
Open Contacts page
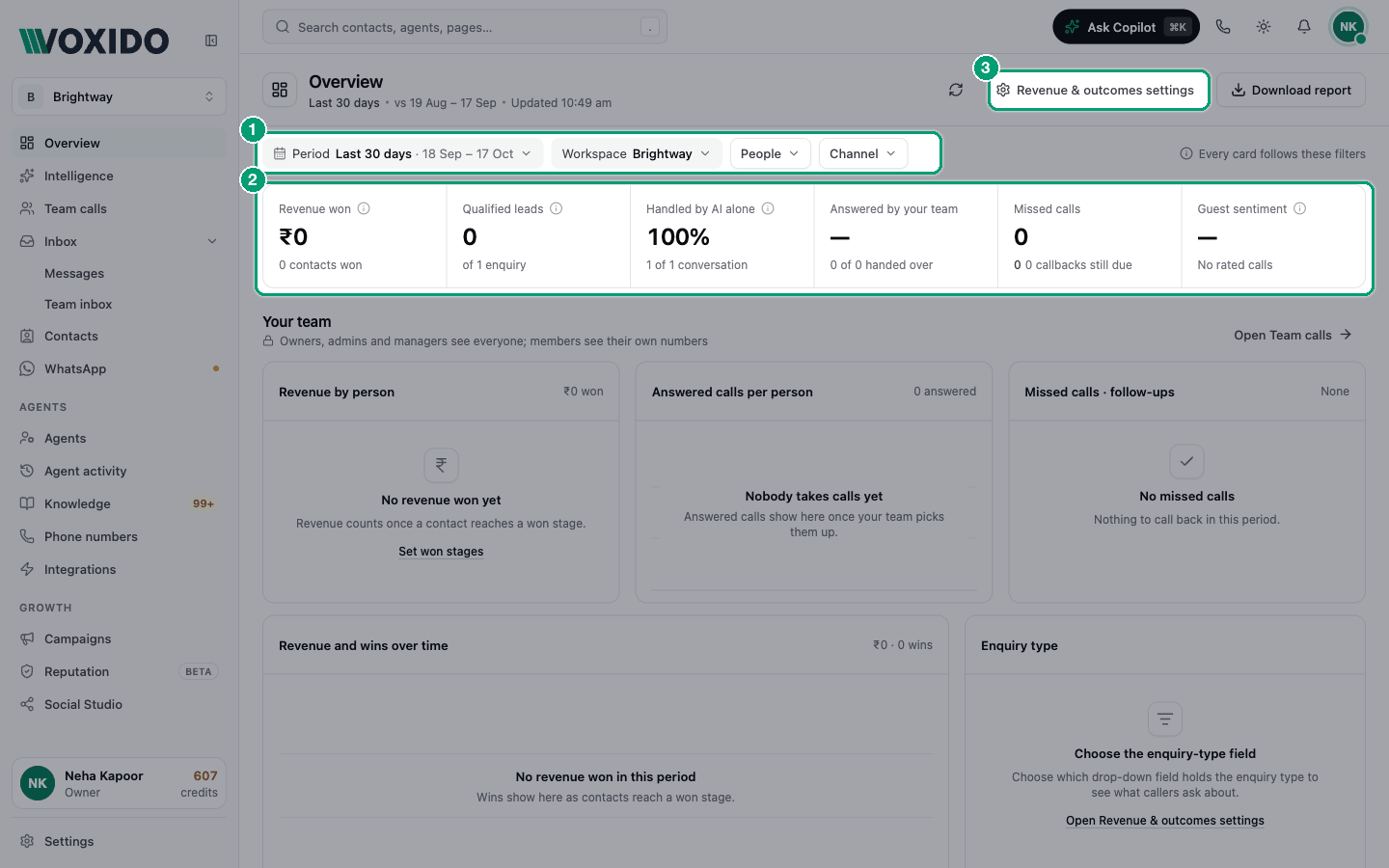tap(120, 336)
